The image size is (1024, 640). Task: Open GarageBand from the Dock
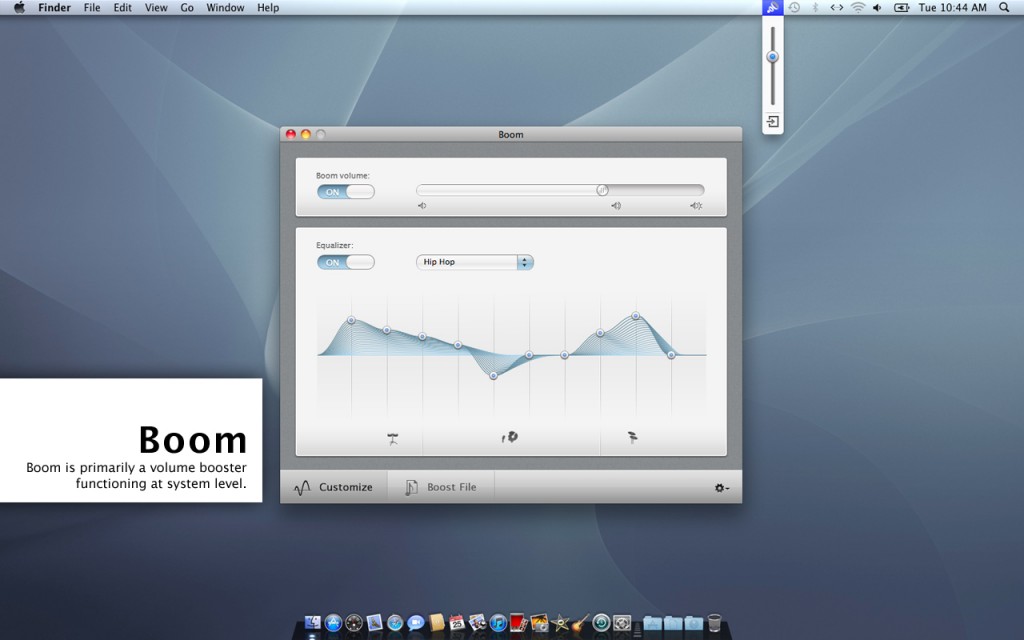pyautogui.click(x=581, y=624)
